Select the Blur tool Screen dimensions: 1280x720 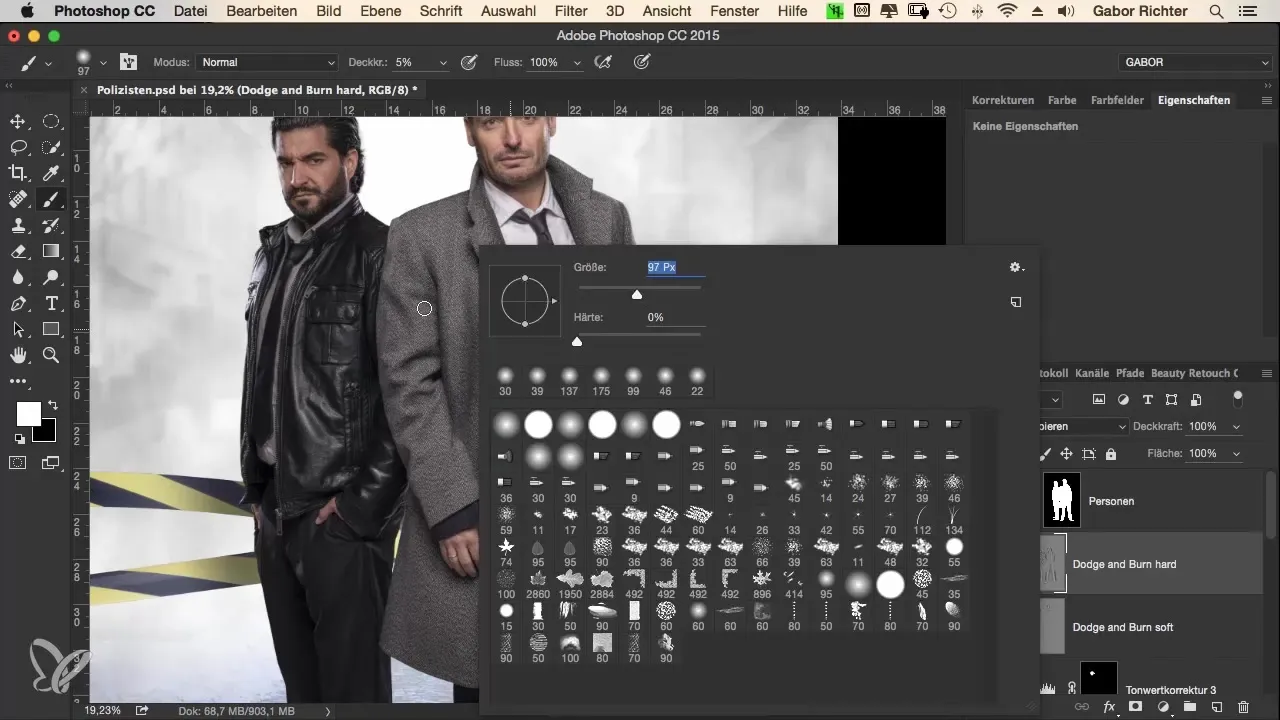tap(18, 277)
